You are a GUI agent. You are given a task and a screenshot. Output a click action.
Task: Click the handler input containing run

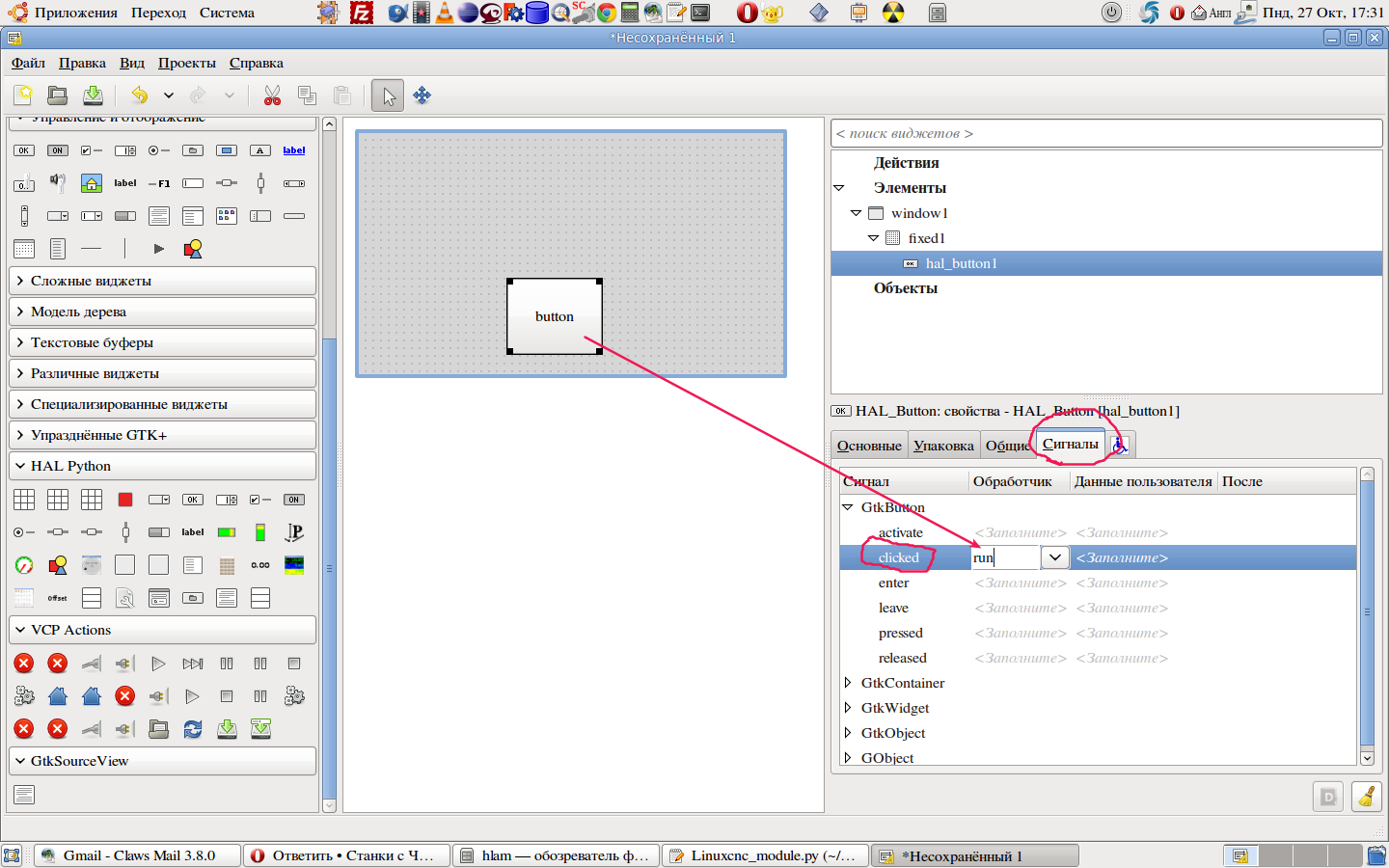1005,557
